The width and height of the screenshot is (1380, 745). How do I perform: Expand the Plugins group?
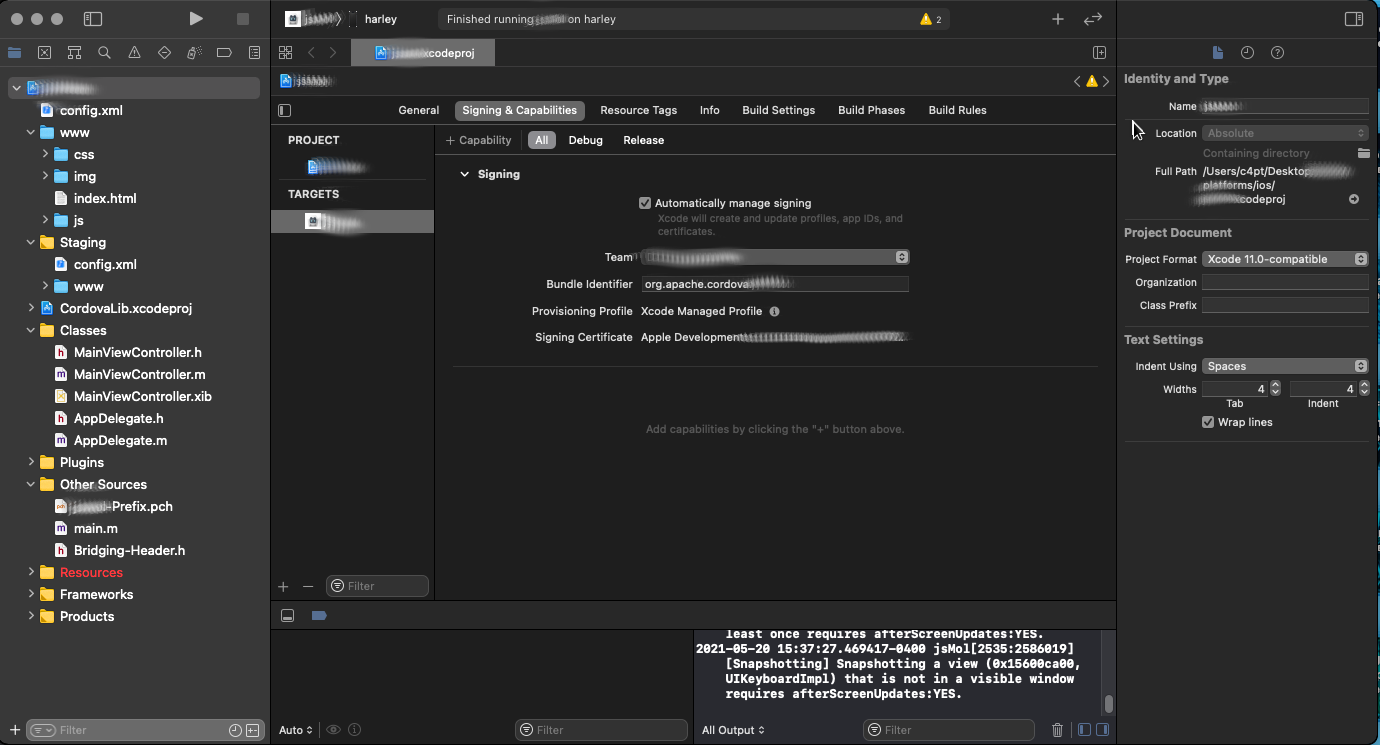pos(31,462)
